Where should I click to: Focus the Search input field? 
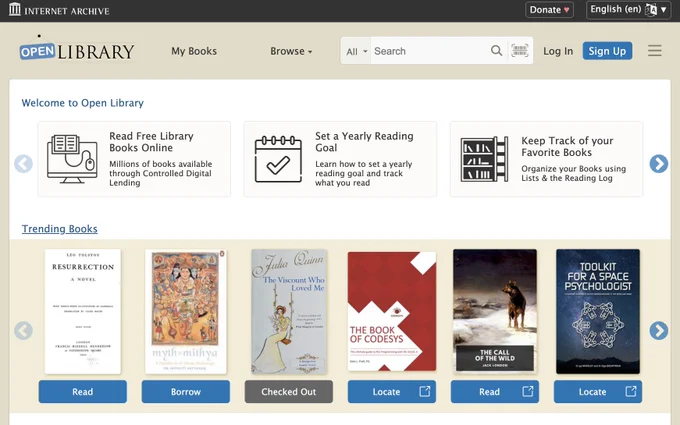click(x=430, y=51)
